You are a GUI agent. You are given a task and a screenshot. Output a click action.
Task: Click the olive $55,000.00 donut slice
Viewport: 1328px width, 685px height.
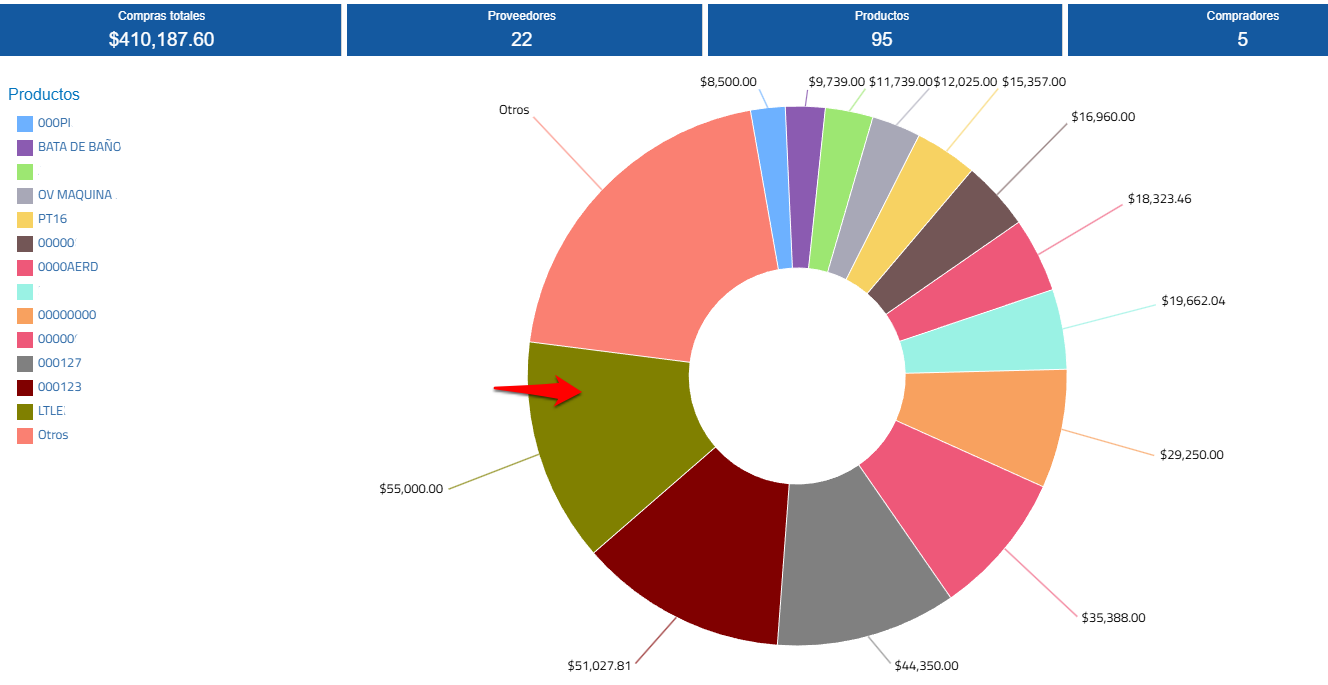610,440
